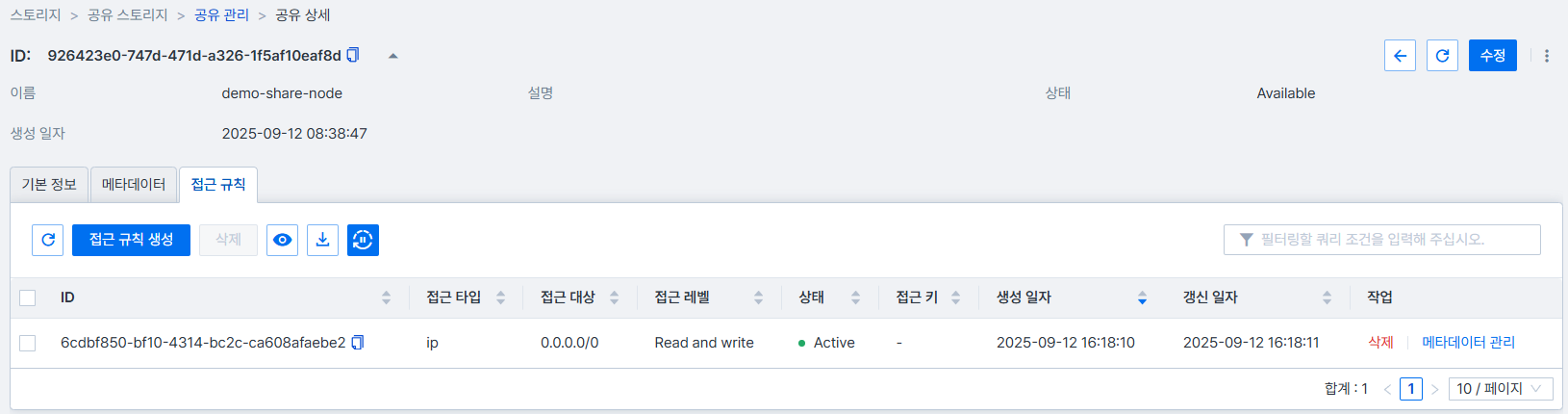This screenshot has width=1568, height=414.
Task: Refresh the access rules table
Action: pos(48,240)
